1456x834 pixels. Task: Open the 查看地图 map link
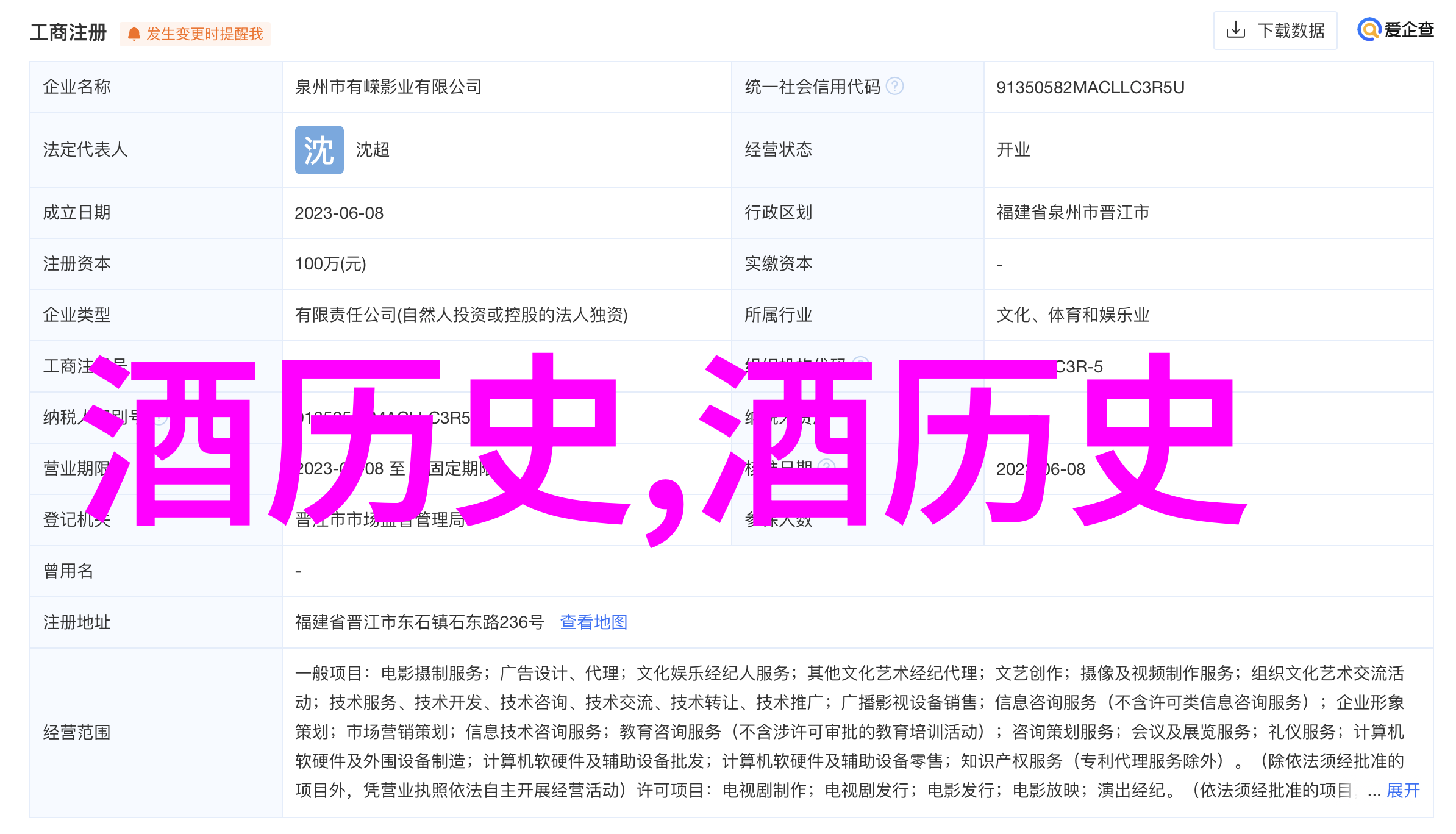coord(594,622)
